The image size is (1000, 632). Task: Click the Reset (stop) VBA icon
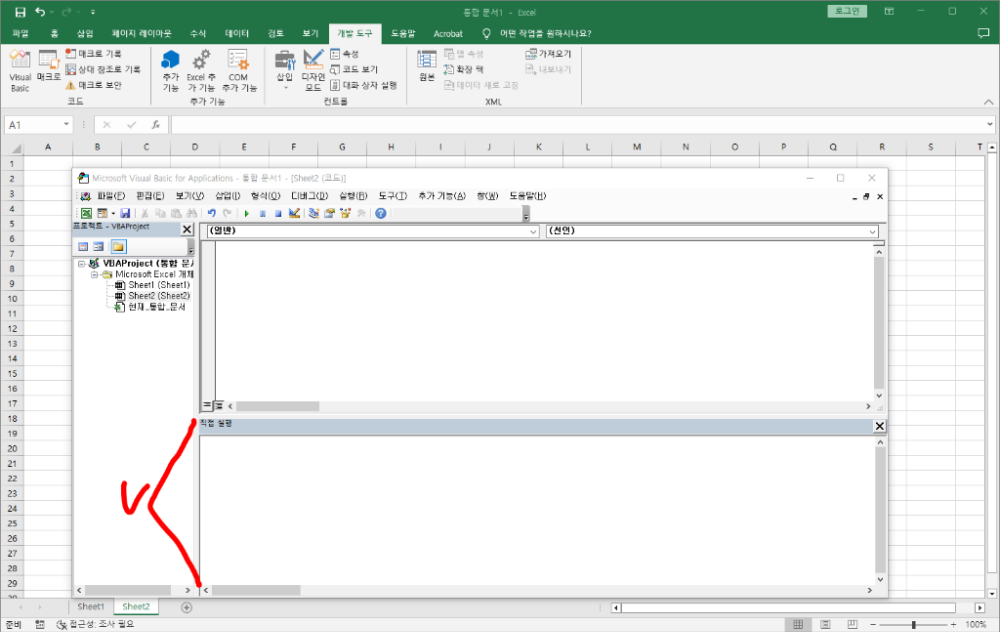(x=278, y=214)
